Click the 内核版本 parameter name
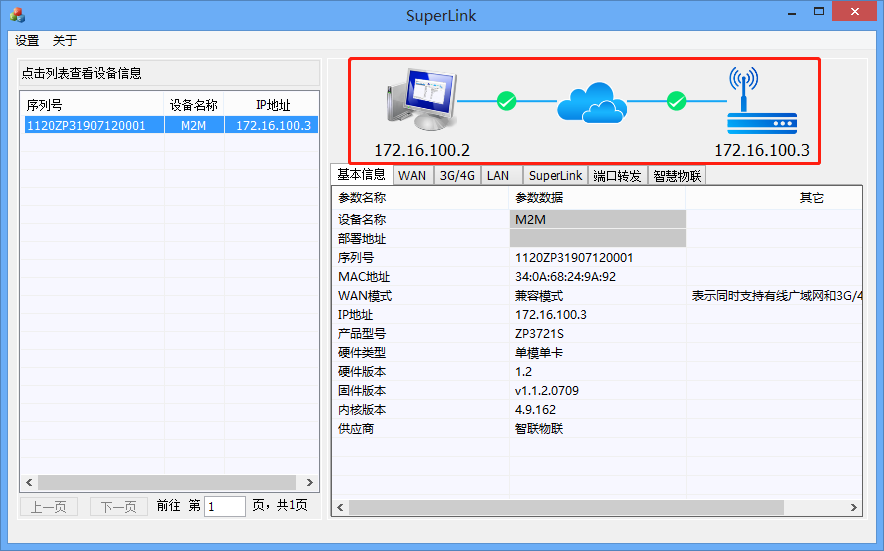Screen dimensions: 884x551 pyautogui.click(x=362, y=409)
